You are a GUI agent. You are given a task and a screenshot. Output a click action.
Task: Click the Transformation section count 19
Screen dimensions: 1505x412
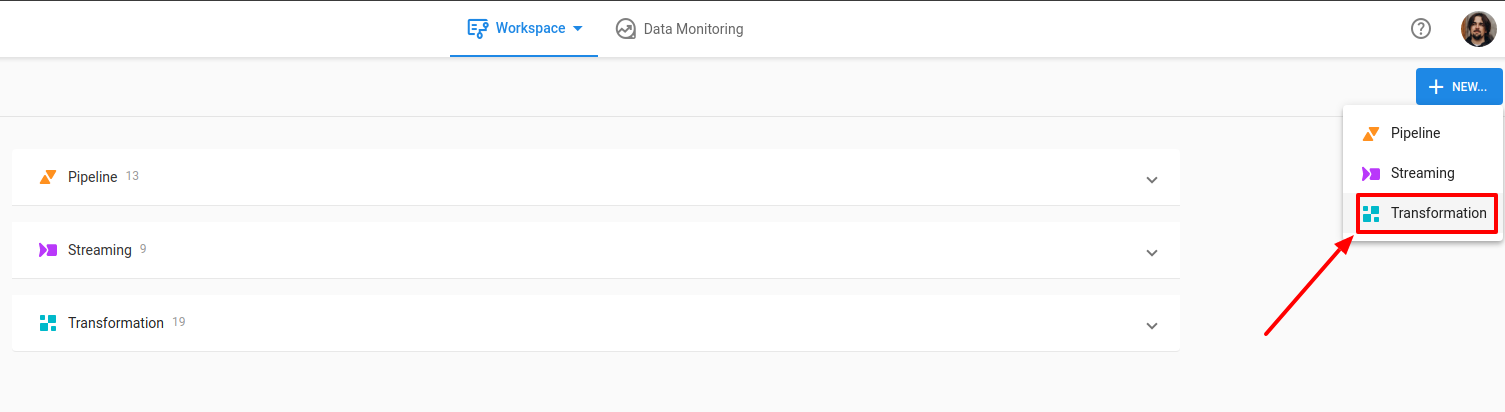179,322
